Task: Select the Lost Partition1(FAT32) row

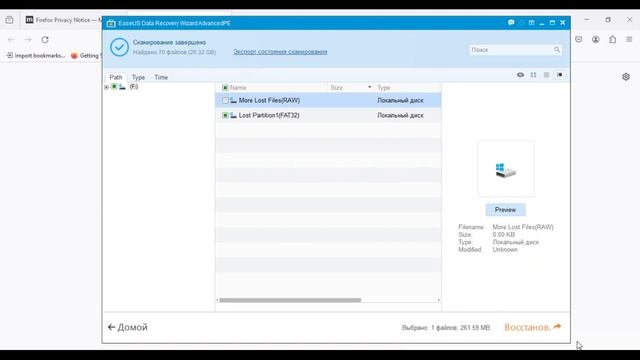Action: coord(328,116)
